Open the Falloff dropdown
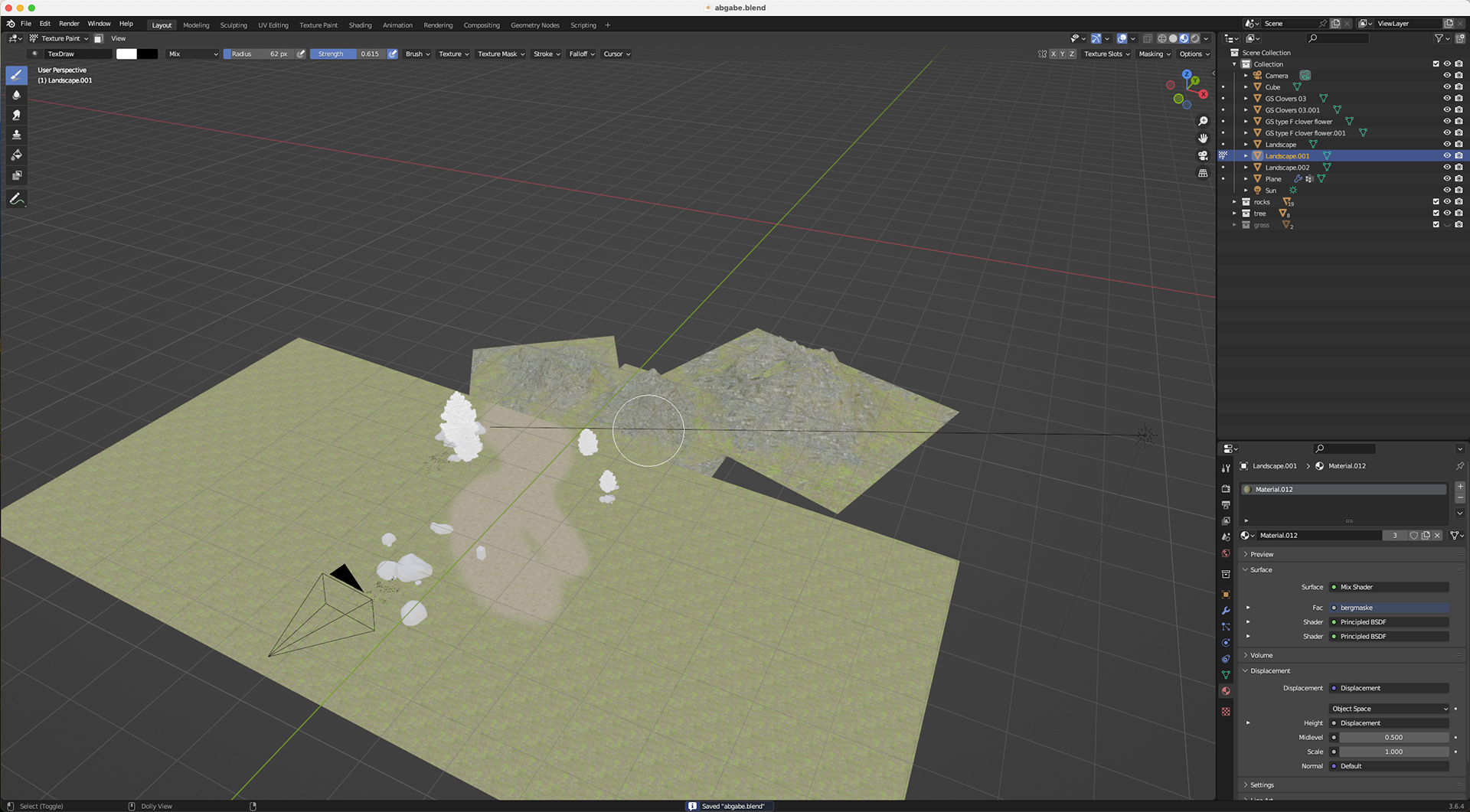1470x812 pixels. (582, 54)
